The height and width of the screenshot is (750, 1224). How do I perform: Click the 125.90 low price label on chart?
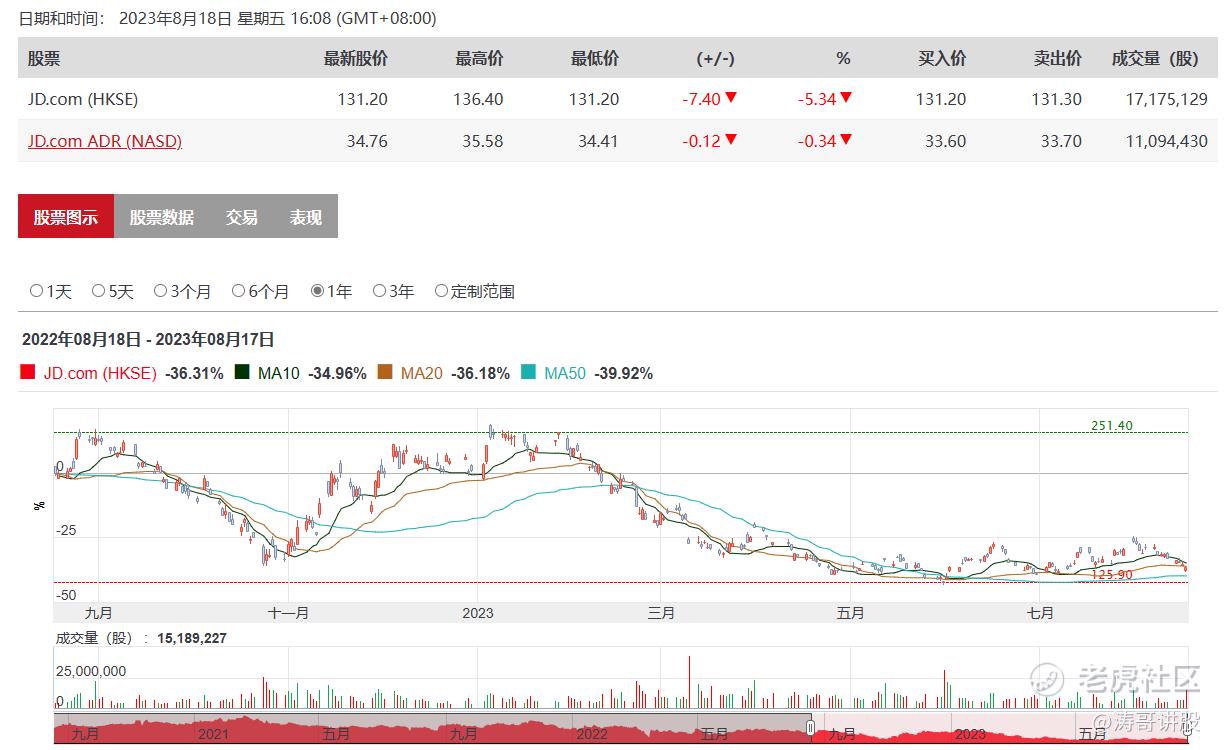[x=1111, y=575]
